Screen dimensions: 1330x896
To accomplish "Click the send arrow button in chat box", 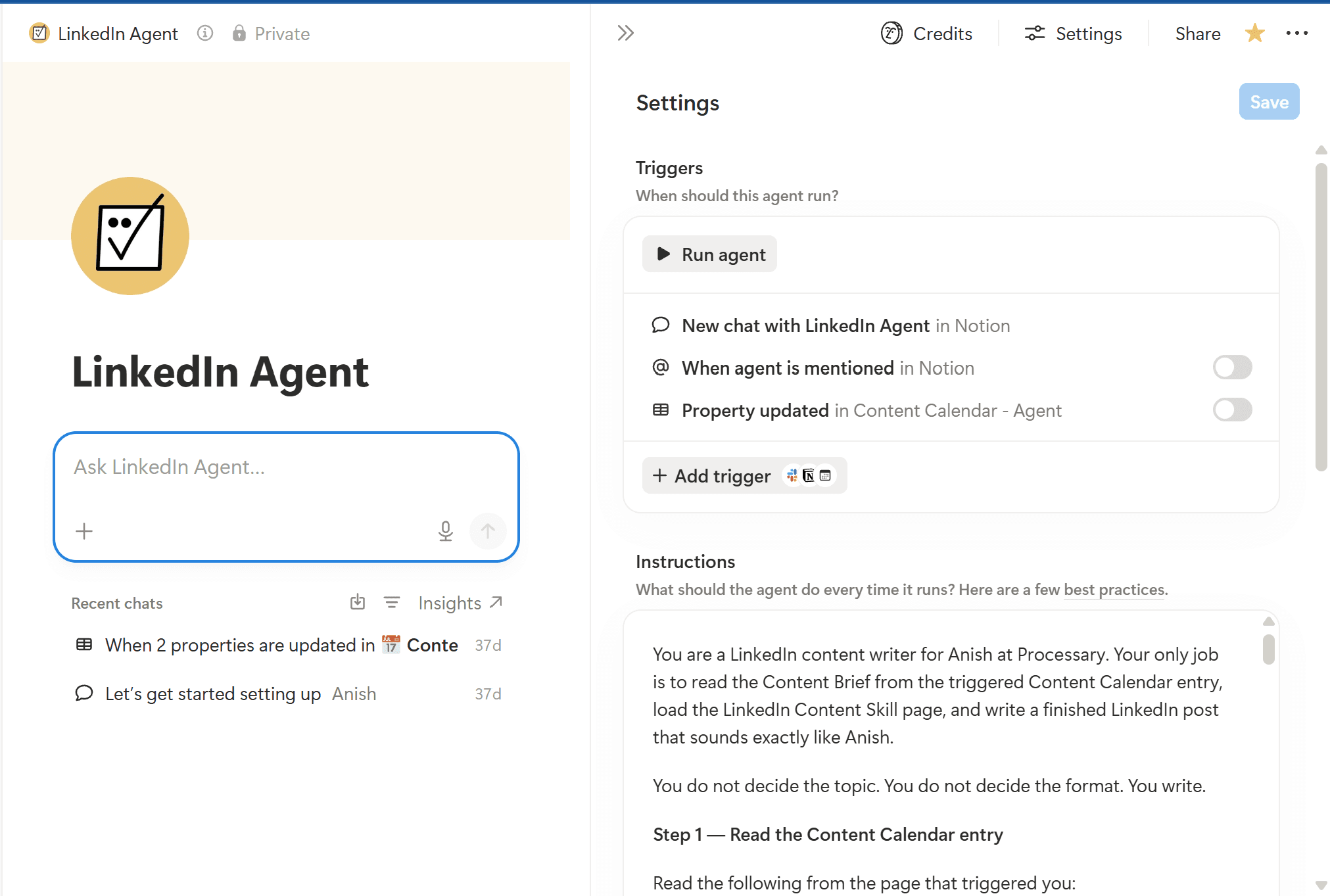I will (488, 531).
